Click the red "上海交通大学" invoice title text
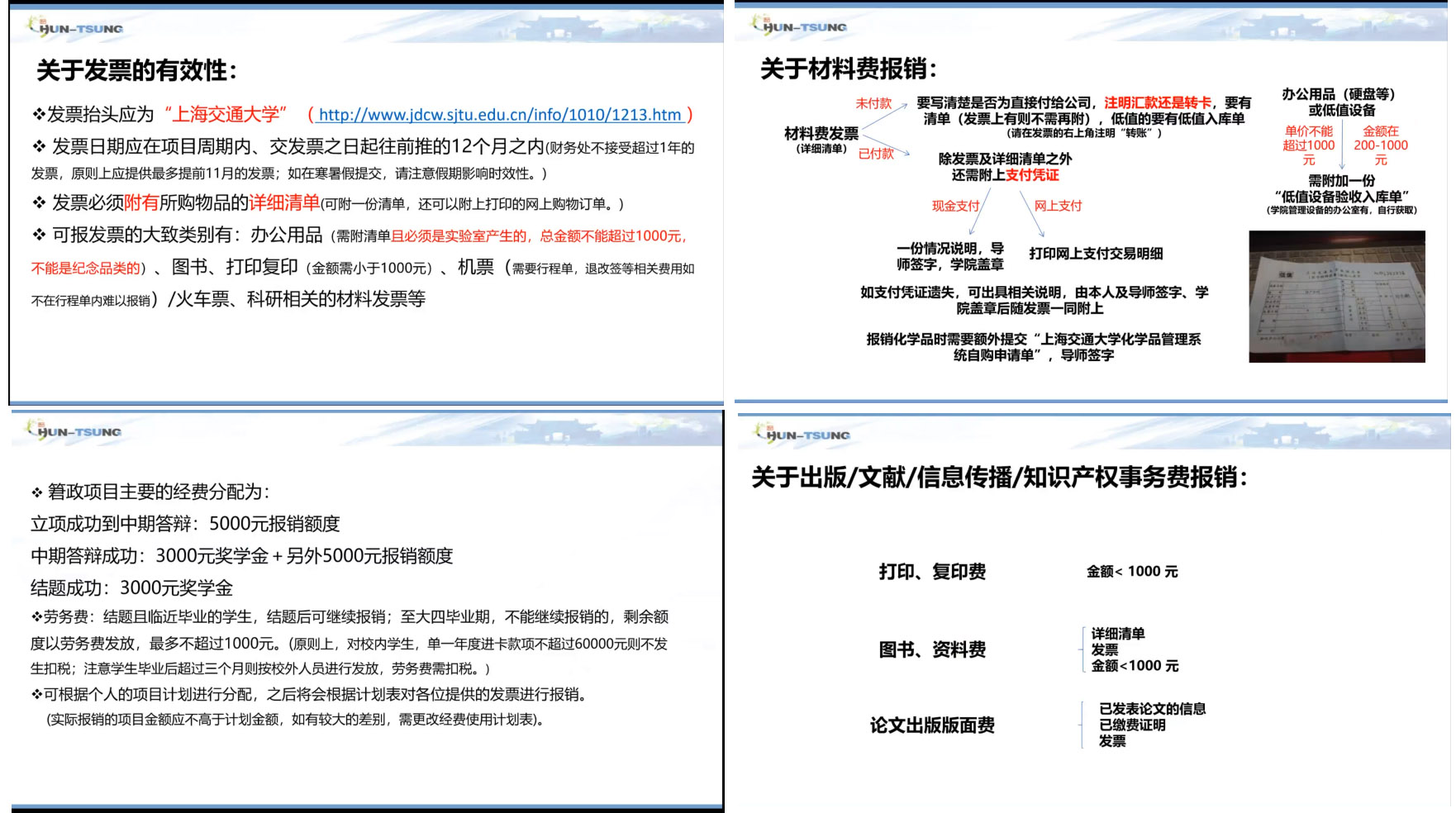The height and width of the screenshot is (813, 1456). 226,114
